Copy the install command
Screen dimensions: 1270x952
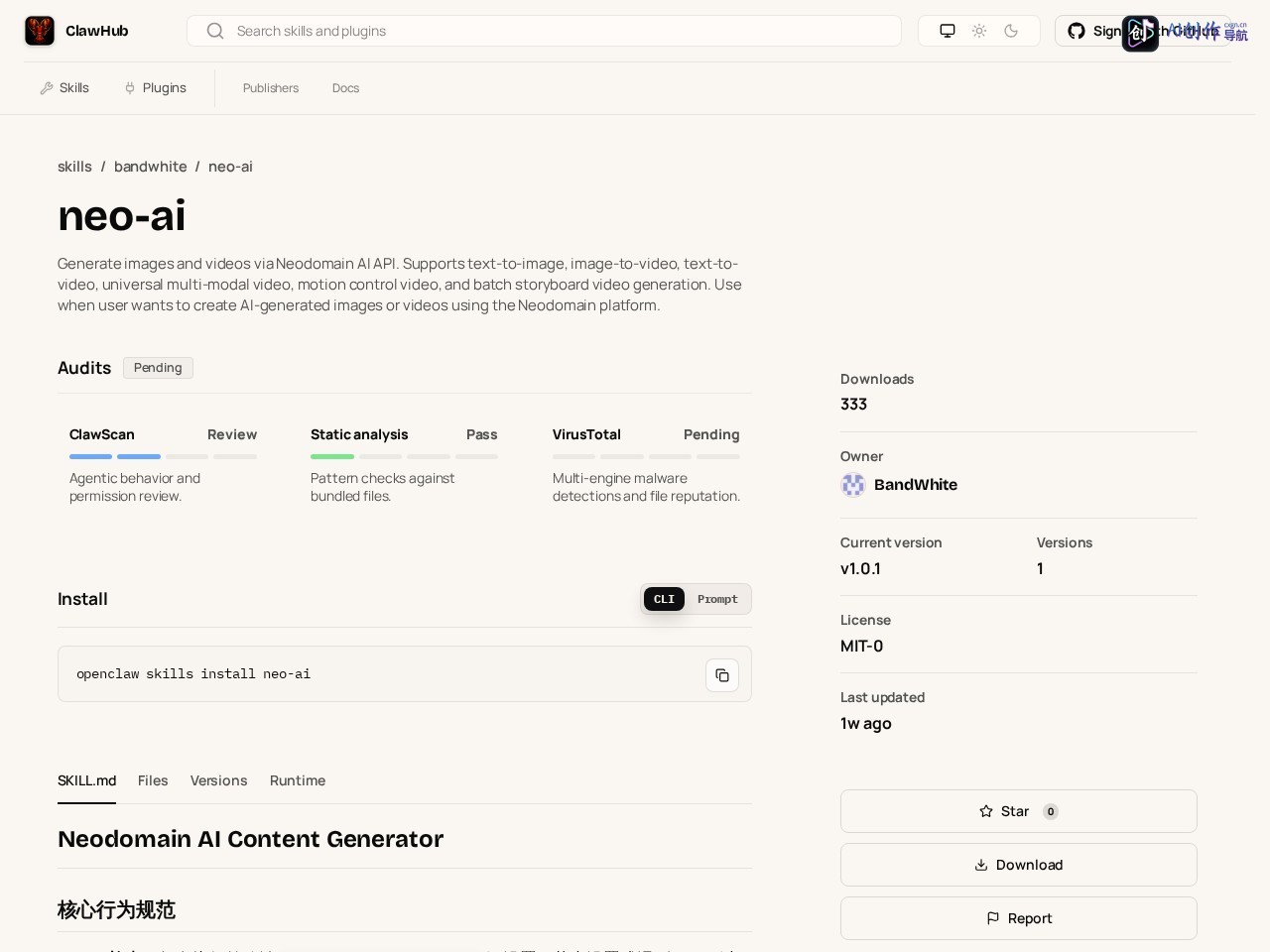tap(722, 675)
